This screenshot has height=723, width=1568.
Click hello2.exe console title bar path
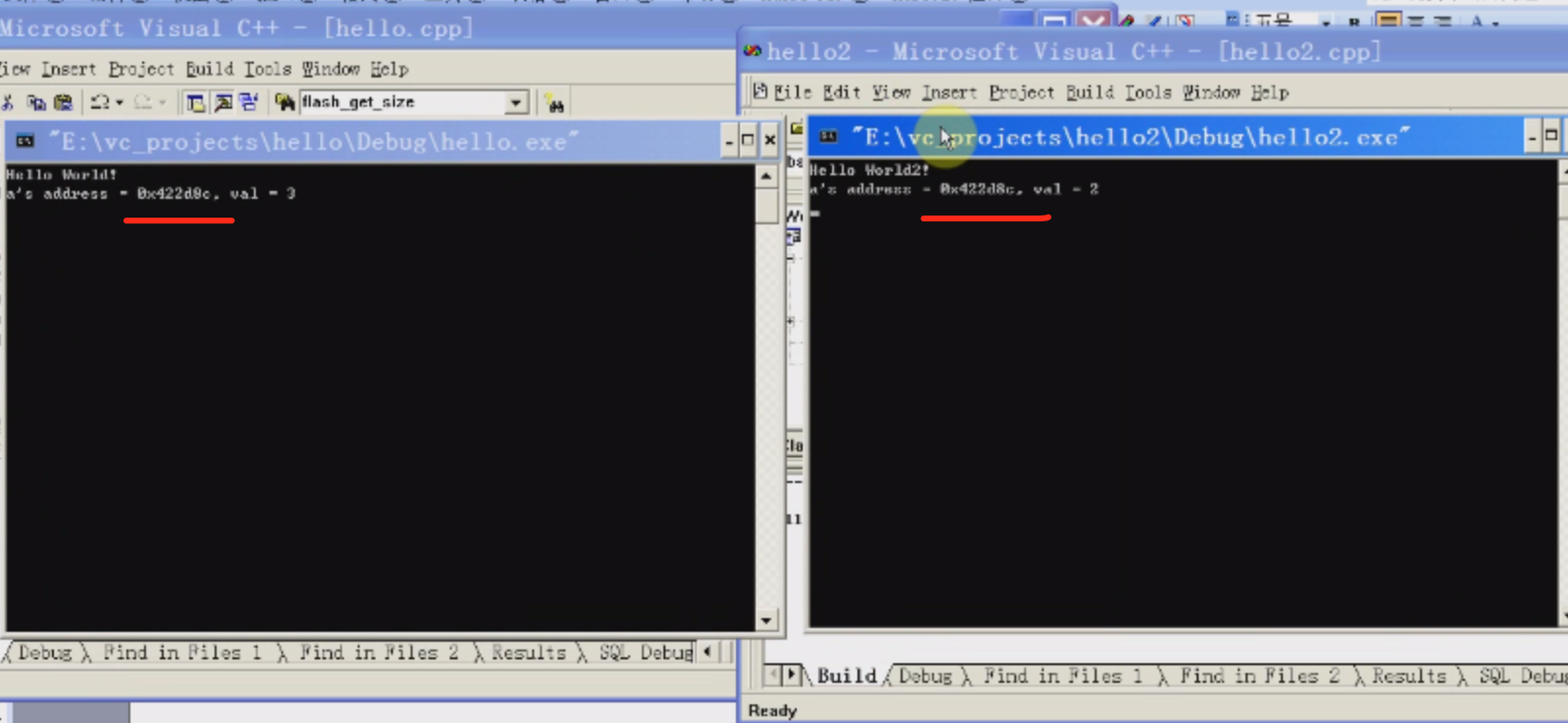pos(1130,137)
